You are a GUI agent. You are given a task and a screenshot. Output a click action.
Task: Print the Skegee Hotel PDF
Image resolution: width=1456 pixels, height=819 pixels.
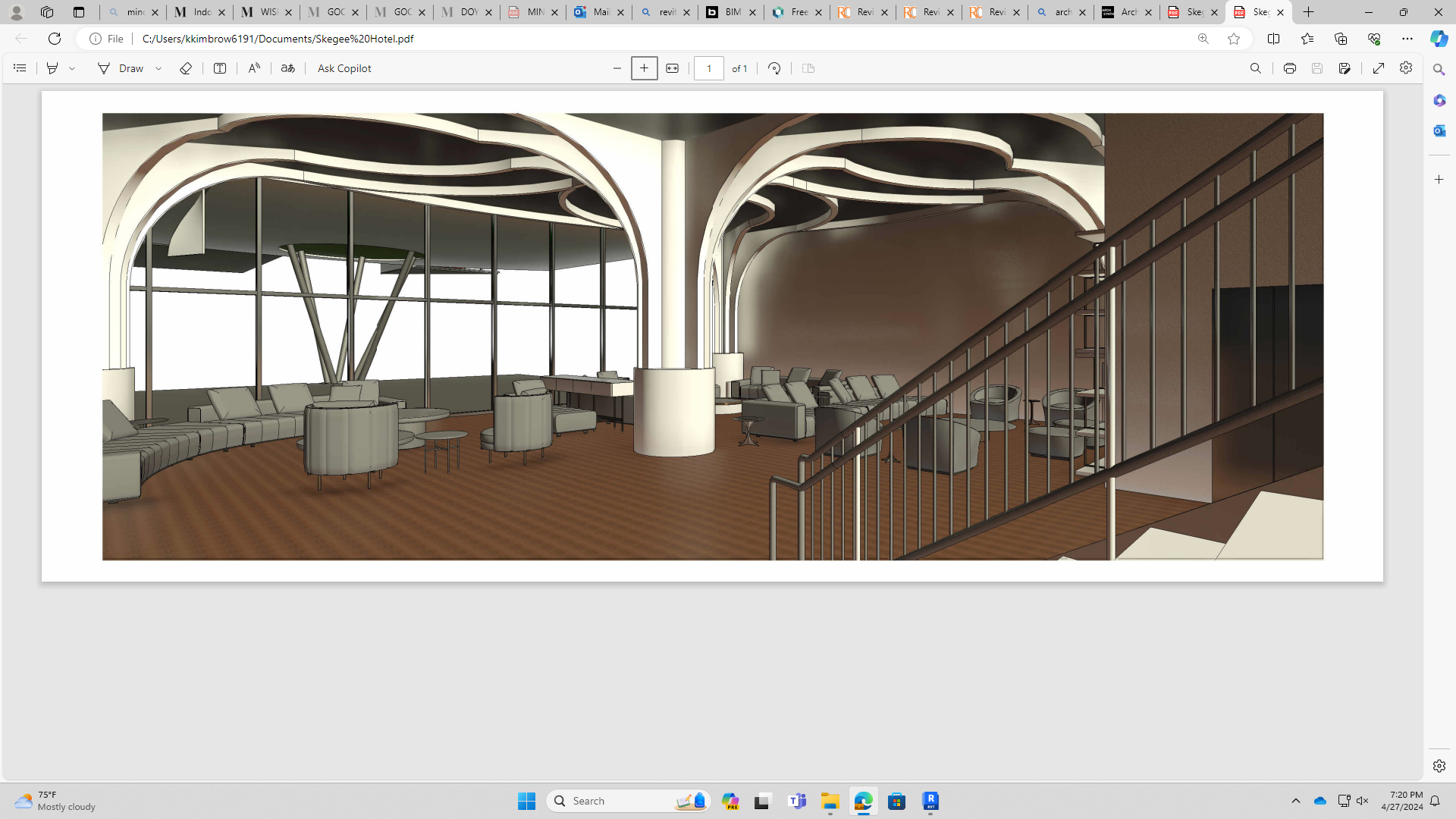1290,68
